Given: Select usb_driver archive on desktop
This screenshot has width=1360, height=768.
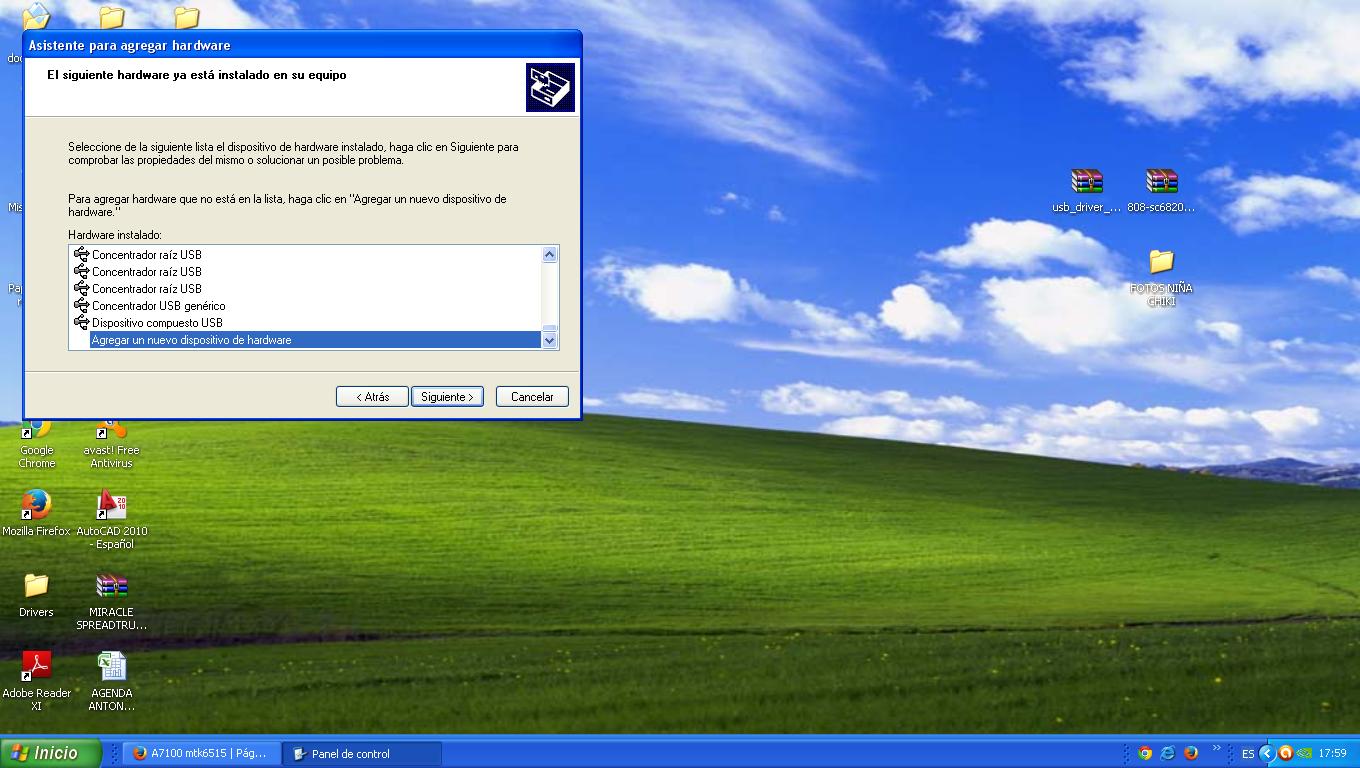Looking at the screenshot, I should [1086, 190].
